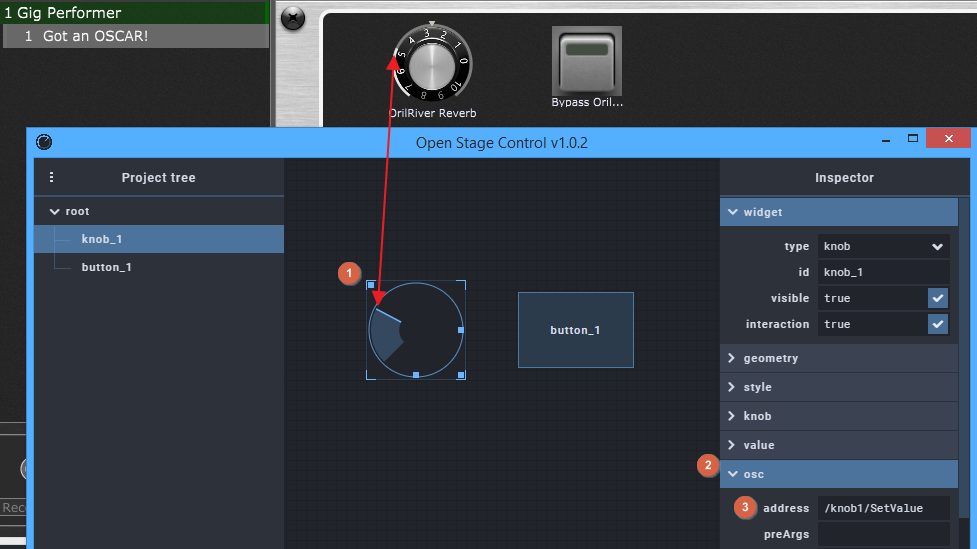This screenshot has height=549, width=977.
Task: Toggle the Bypass OrilRiver button widget
Action: click(x=587, y=60)
